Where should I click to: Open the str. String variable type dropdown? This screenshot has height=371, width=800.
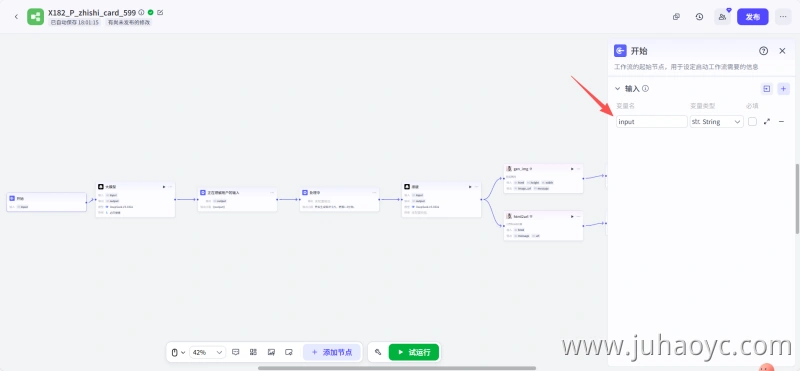point(716,122)
